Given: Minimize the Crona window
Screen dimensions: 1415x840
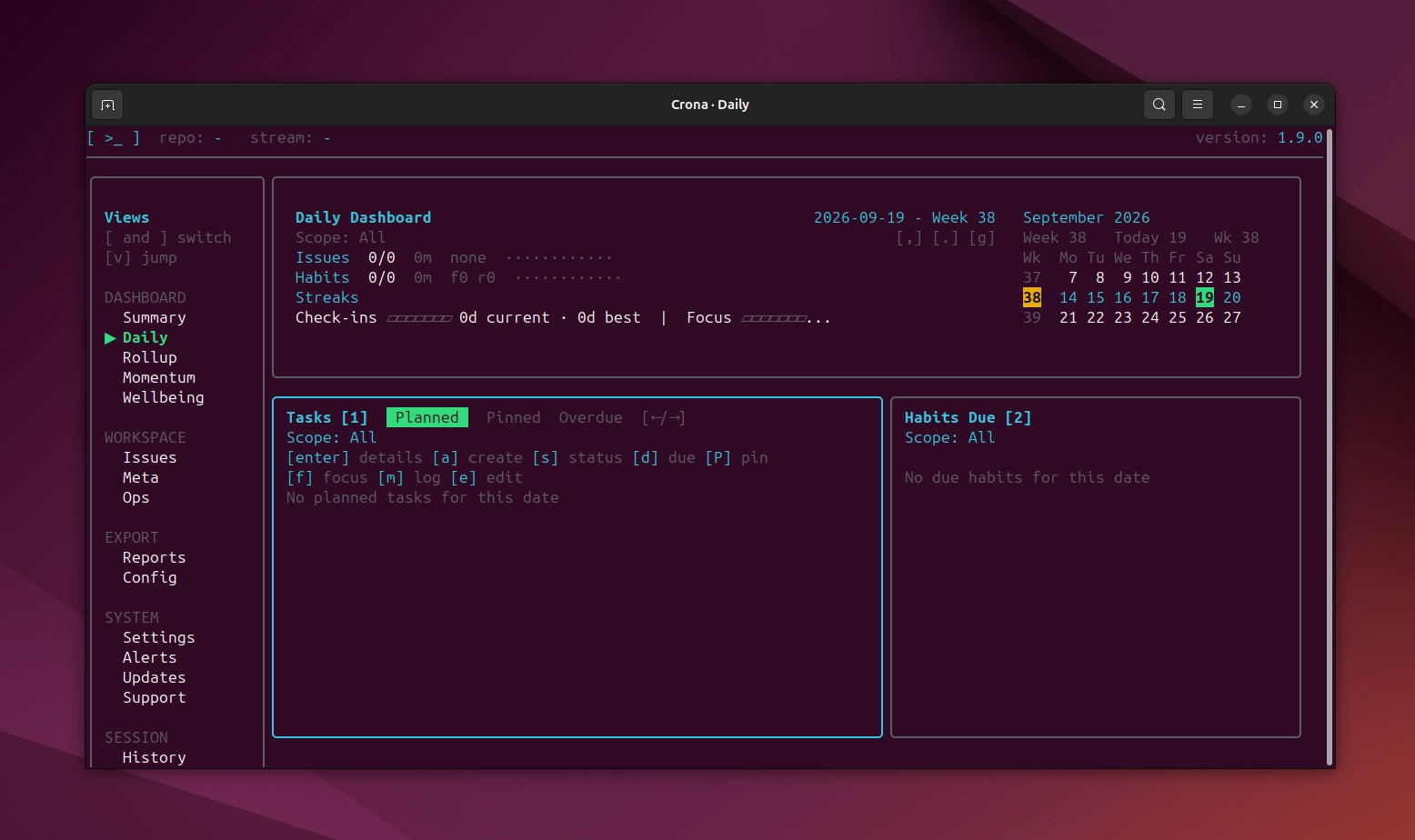Looking at the screenshot, I should 1240,105.
